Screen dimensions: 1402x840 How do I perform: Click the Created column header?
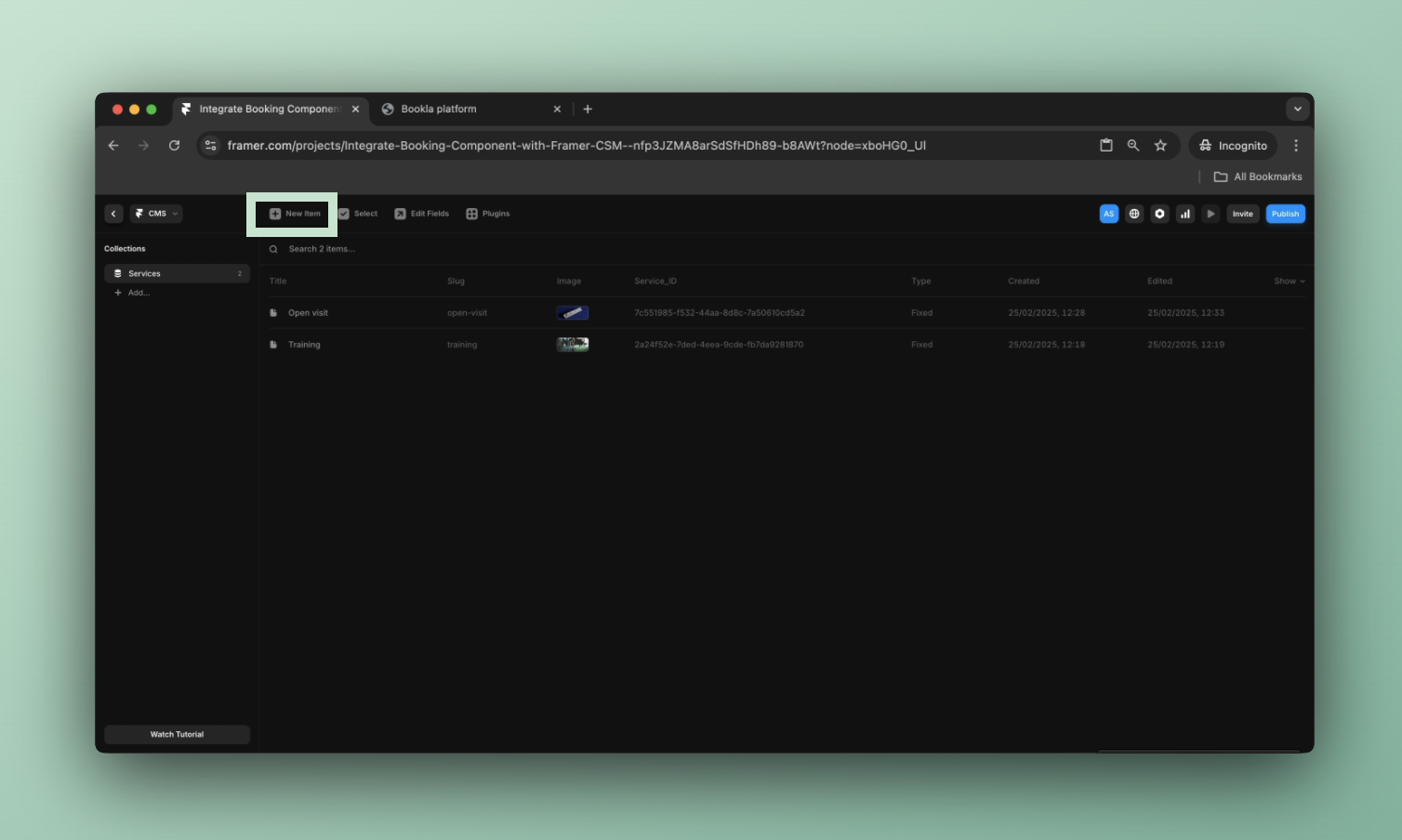tap(1024, 281)
